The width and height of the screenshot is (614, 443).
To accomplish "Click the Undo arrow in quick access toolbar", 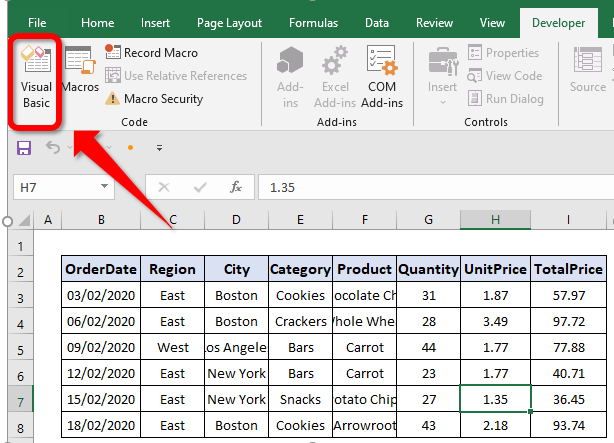I will [x=53, y=148].
